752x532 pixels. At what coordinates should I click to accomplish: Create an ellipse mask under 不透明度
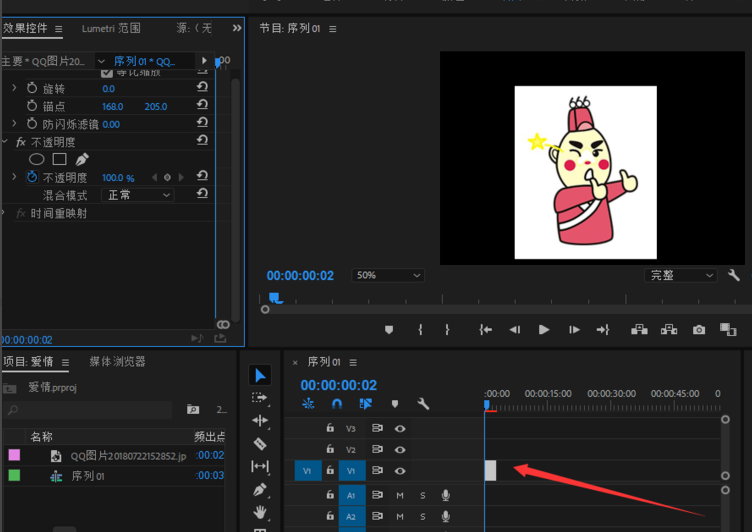coord(36,159)
